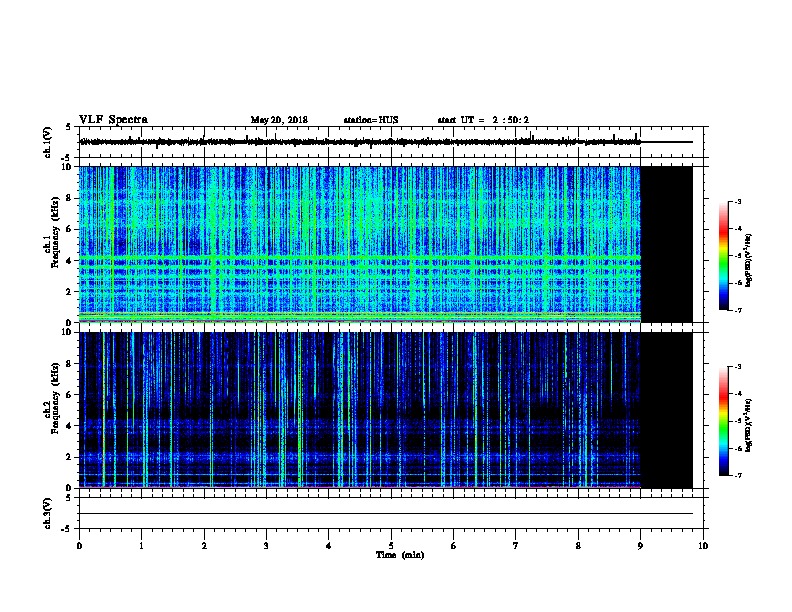
Task: Click the '10' kHz tick of ch.1 spectrogram
Action: pyautogui.click(x=67, y=167)
